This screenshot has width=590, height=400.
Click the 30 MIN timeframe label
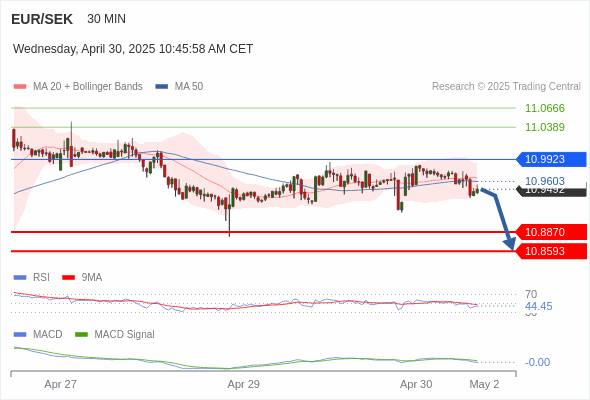pos(106,19)
